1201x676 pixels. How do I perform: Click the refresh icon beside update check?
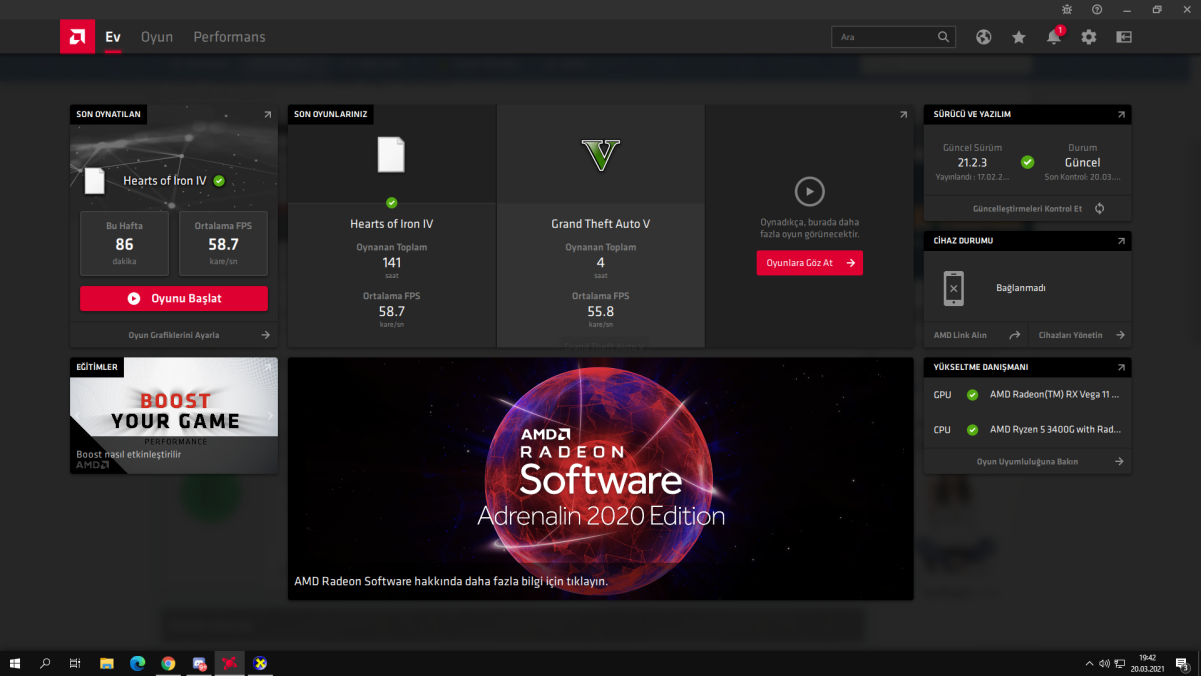click(x=1099, y=209)
